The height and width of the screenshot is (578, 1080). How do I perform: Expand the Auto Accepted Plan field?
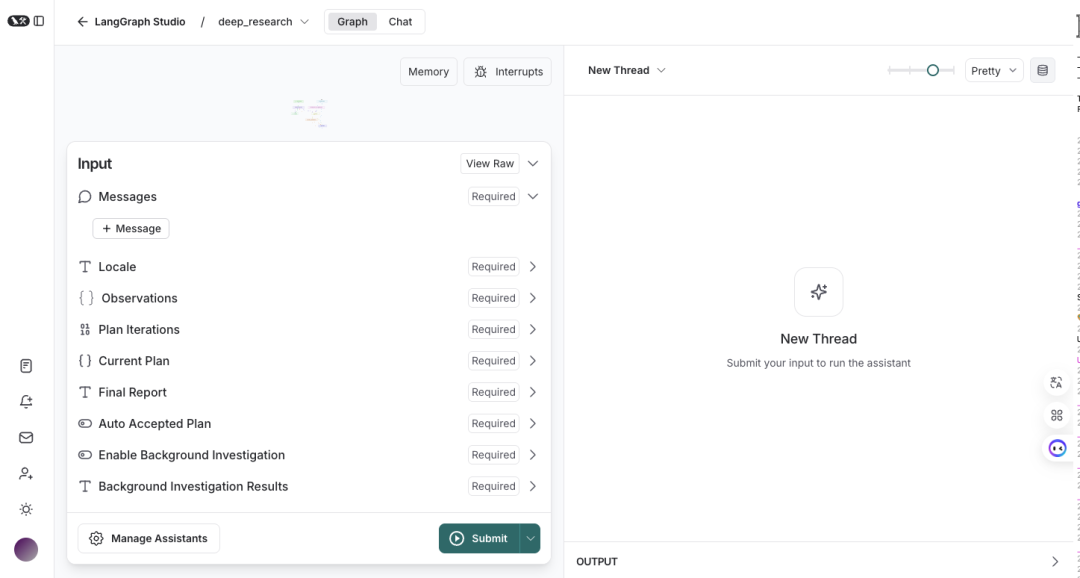point(532,424)
